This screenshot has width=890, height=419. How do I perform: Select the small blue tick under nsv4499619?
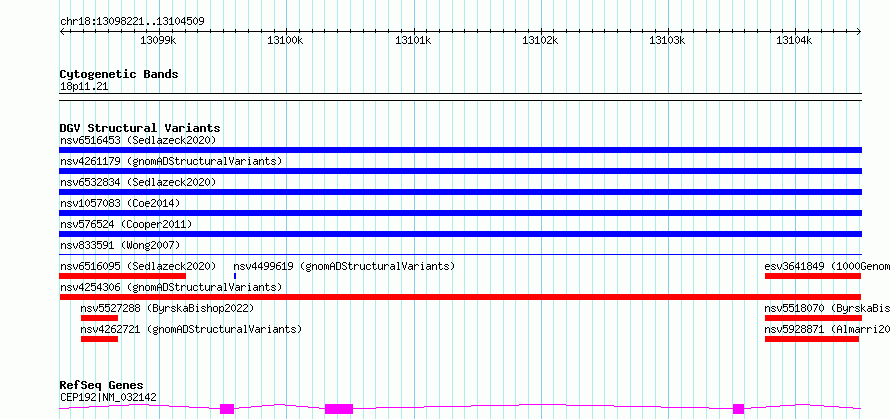pyautogui.click(x=235, y=276)
